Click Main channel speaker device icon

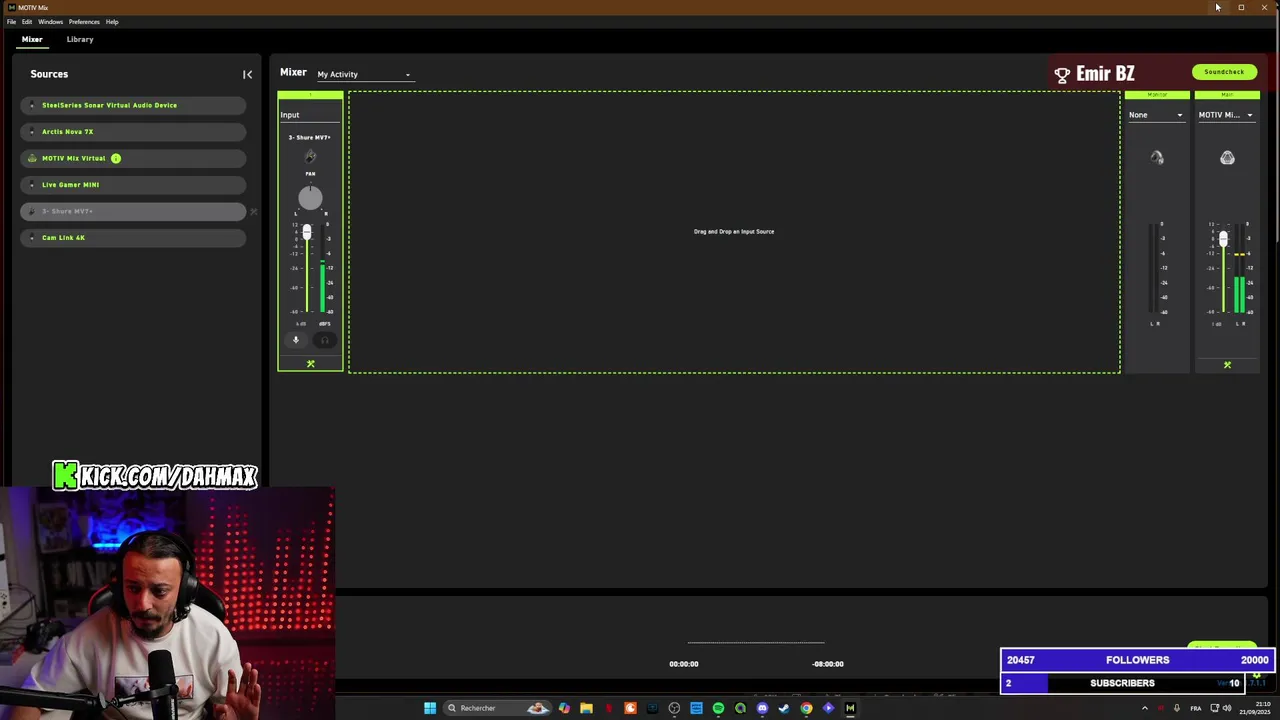coord(1227,158)
